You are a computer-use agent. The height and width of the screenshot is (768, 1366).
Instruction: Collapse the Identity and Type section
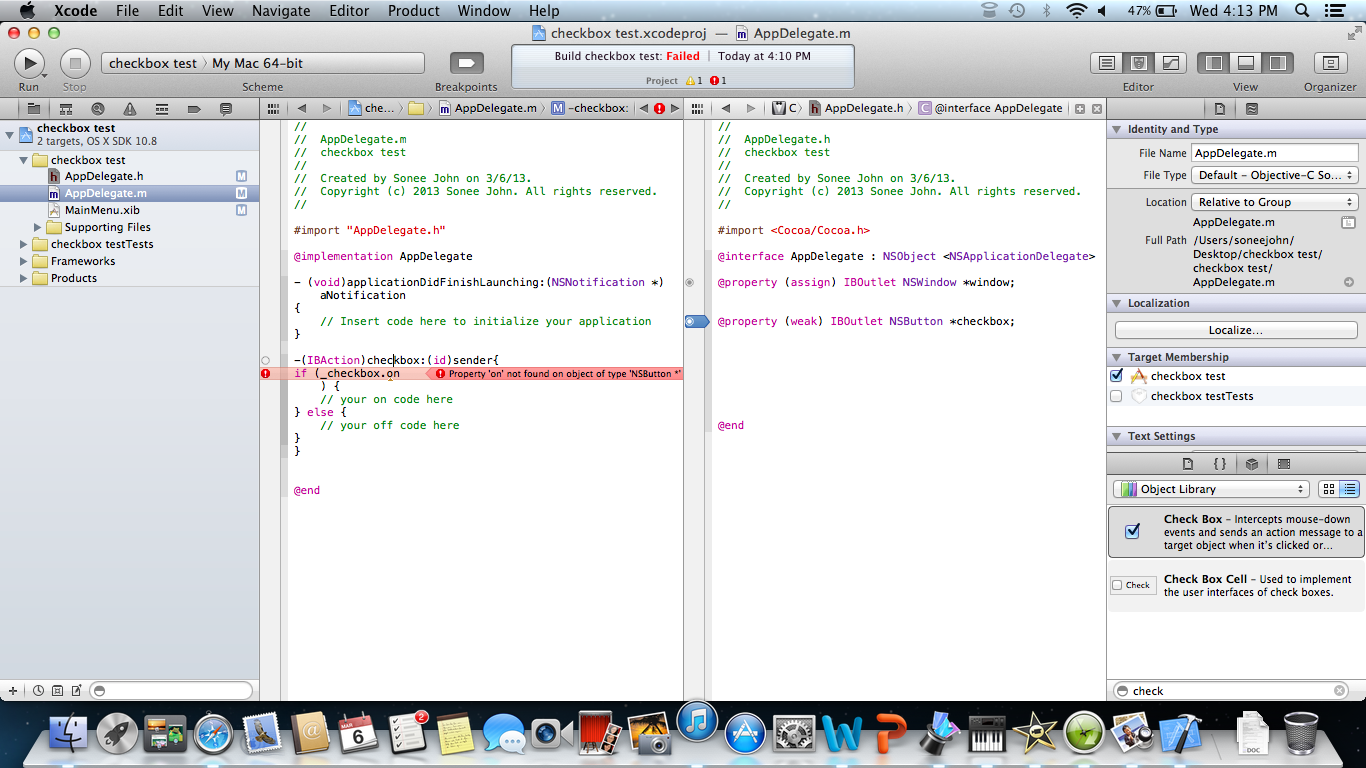[1117, 130]
